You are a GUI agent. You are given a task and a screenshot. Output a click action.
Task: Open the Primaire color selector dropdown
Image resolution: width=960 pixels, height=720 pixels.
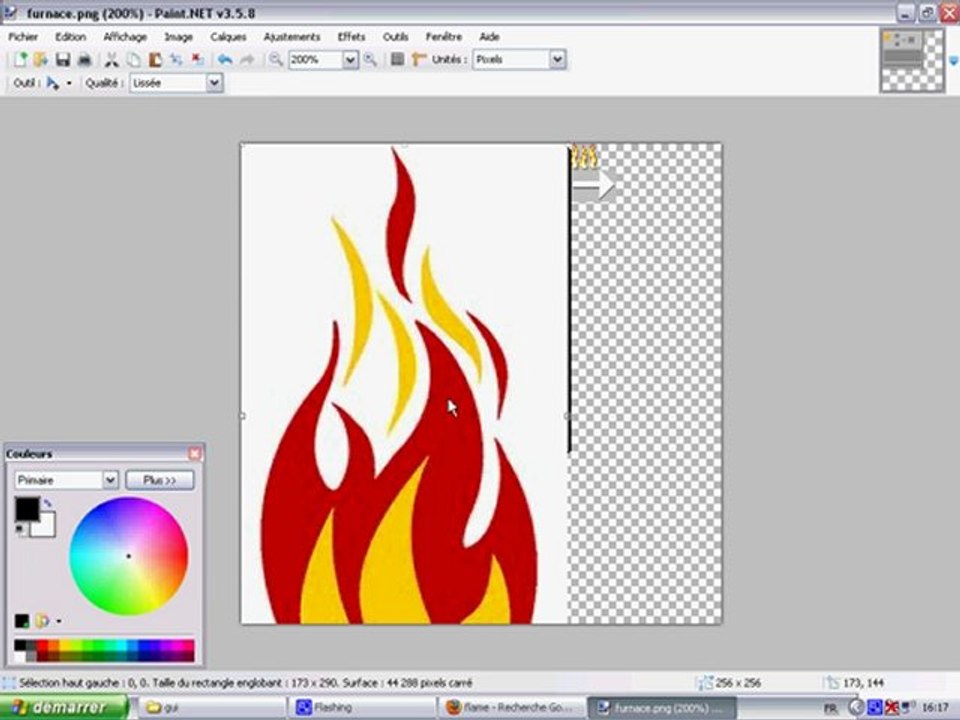[x=110, y=480]
